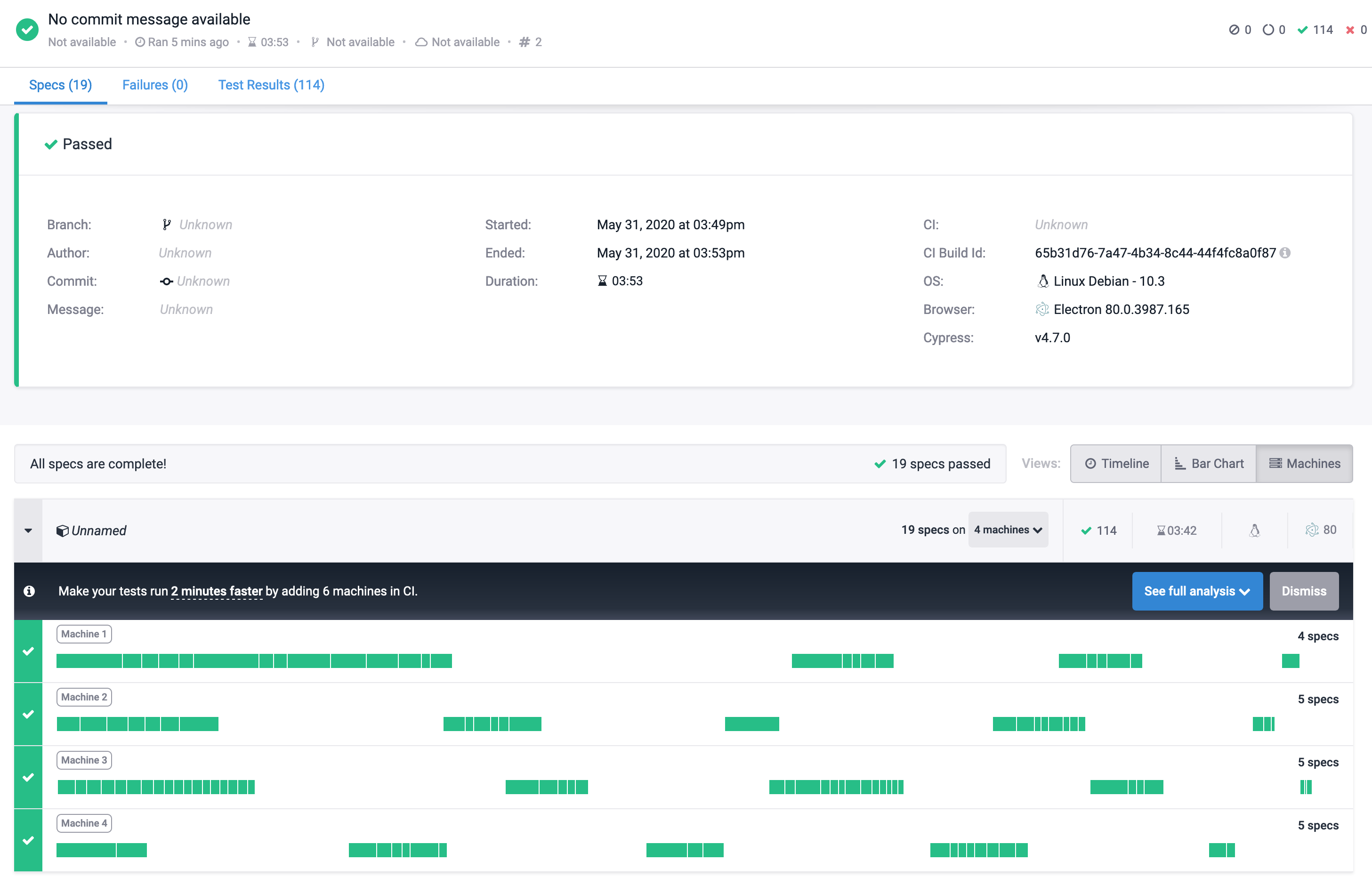The height and width of the screenshot is (885, 1372).
Task: Click the skipped tests counter icon
Action: click(1234, 30)
